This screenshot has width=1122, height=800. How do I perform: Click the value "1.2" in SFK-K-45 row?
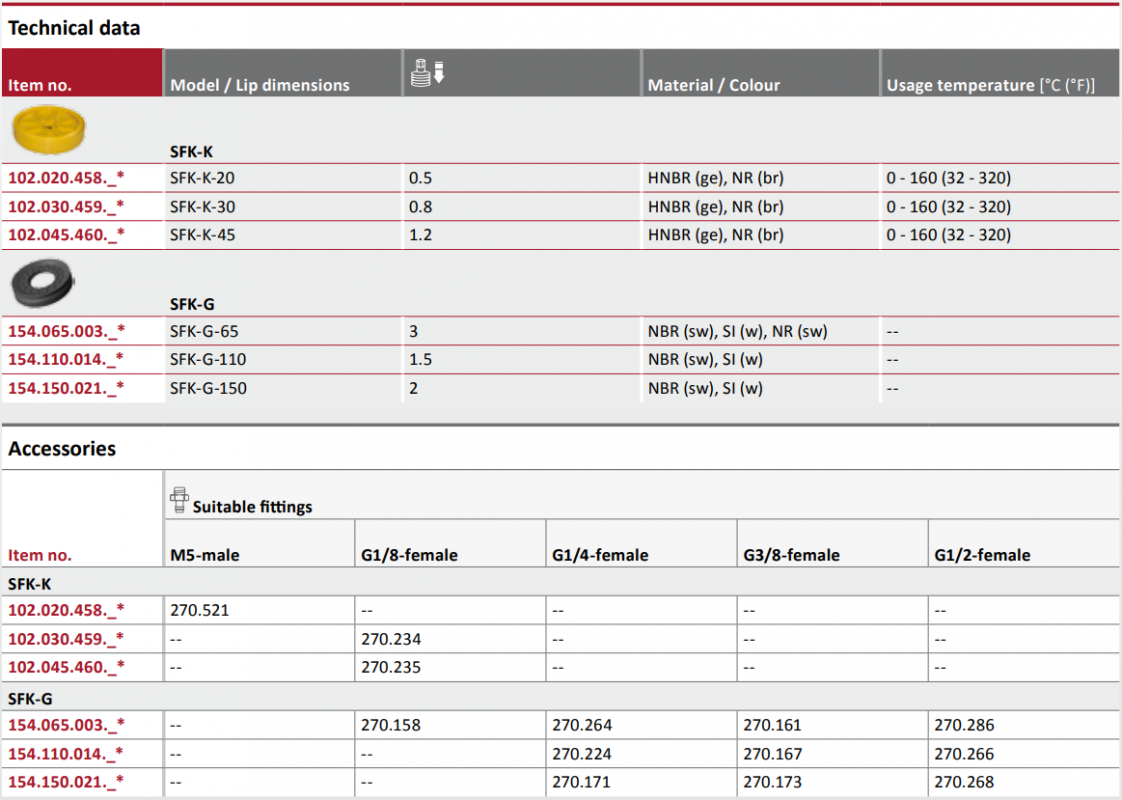pos(420,235)
